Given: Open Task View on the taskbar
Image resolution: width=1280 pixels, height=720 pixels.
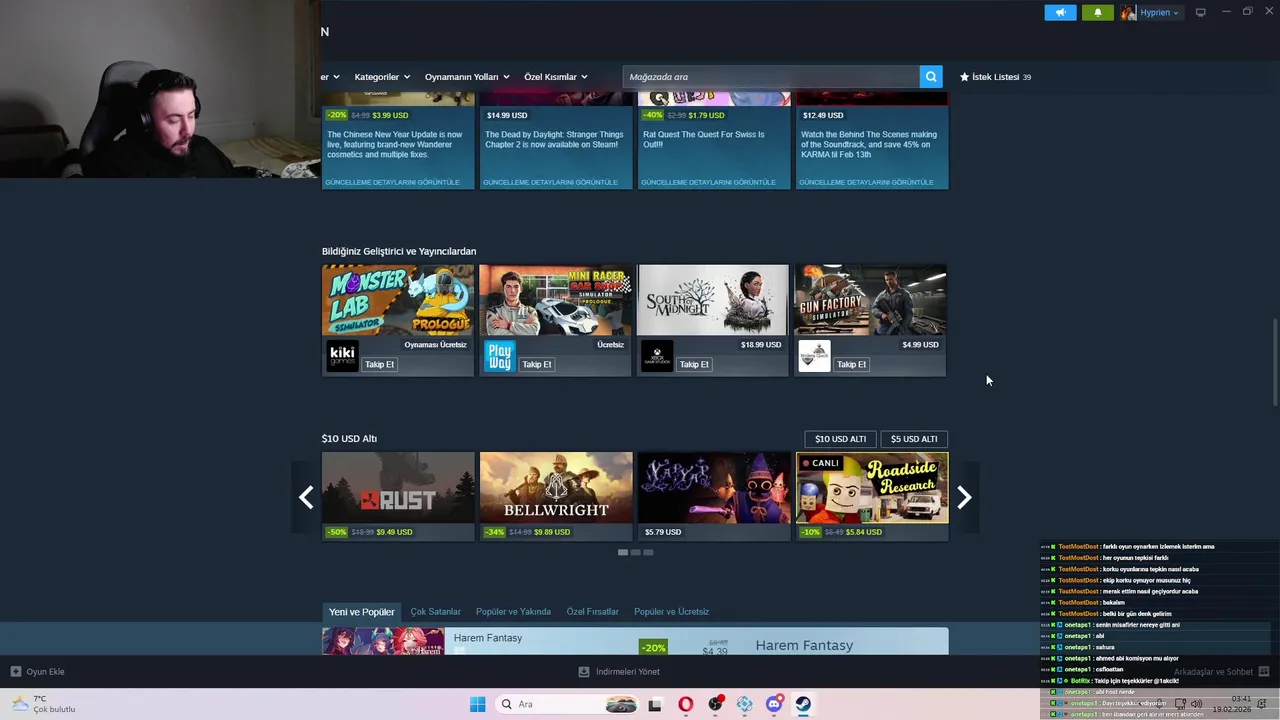Looking at the screenshot, I should (x=655, y=704).
